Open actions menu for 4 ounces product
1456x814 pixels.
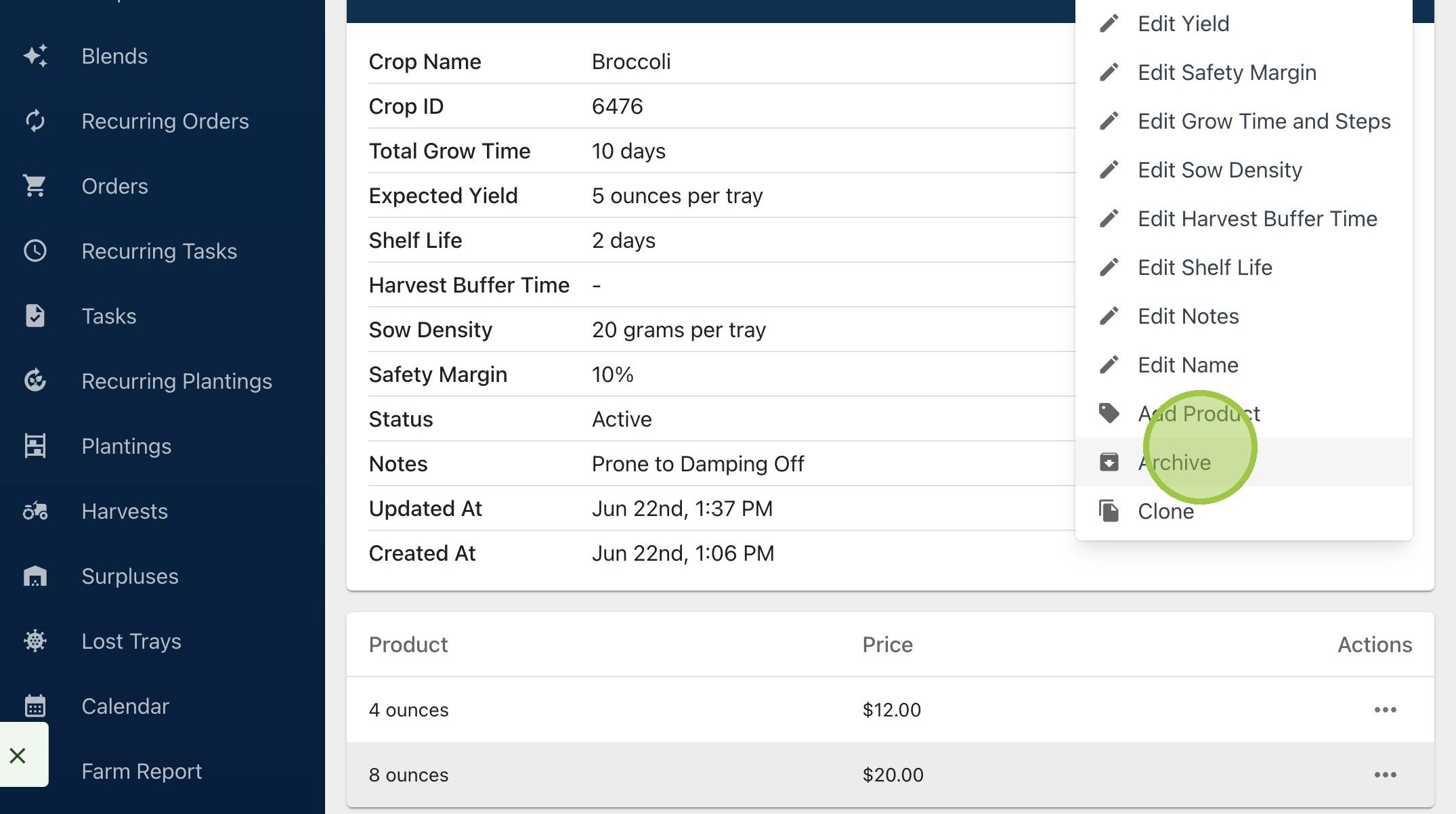point(1385,710)
